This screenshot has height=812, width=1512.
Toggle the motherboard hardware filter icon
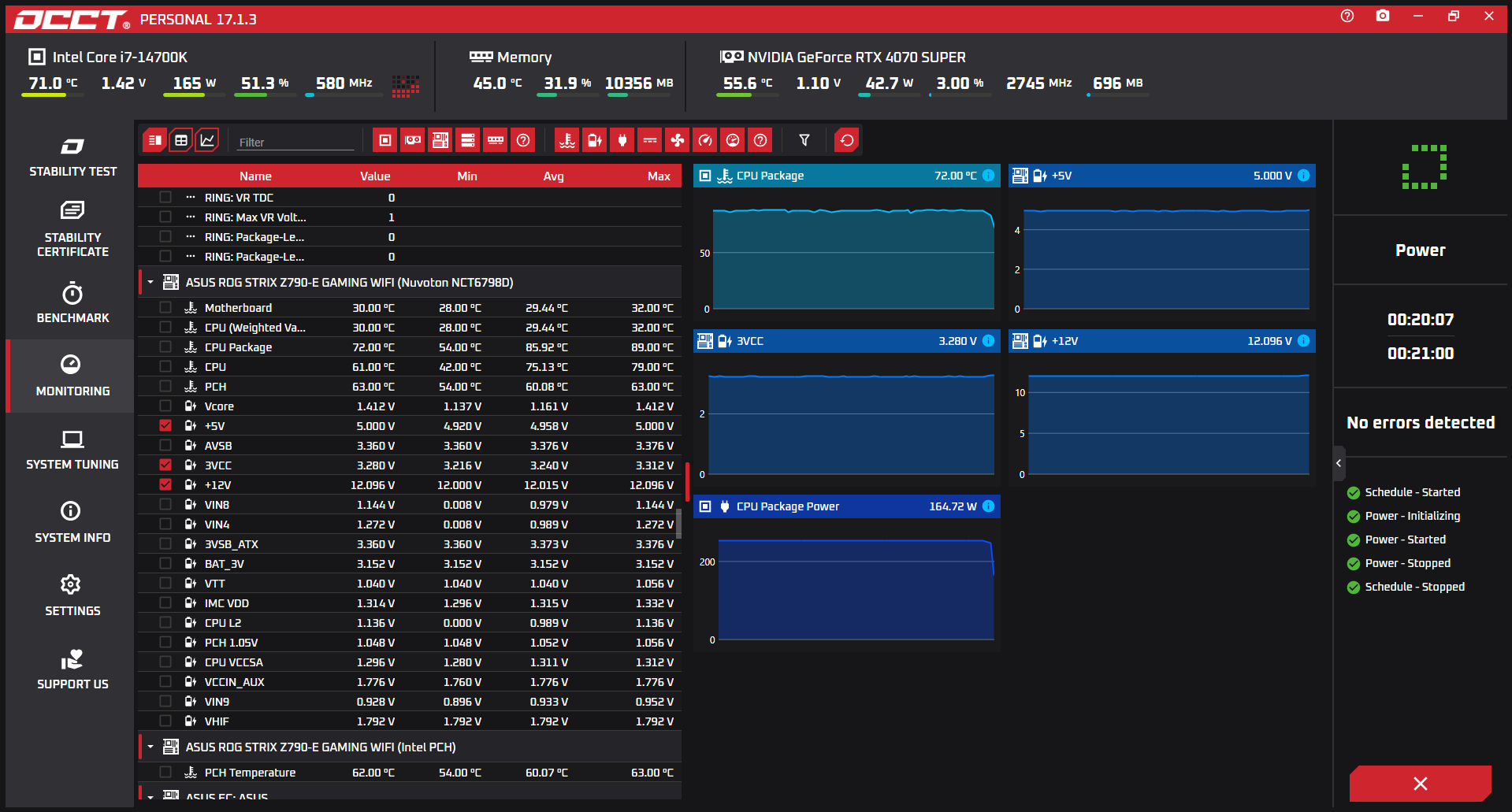click(x=440, y=140)
